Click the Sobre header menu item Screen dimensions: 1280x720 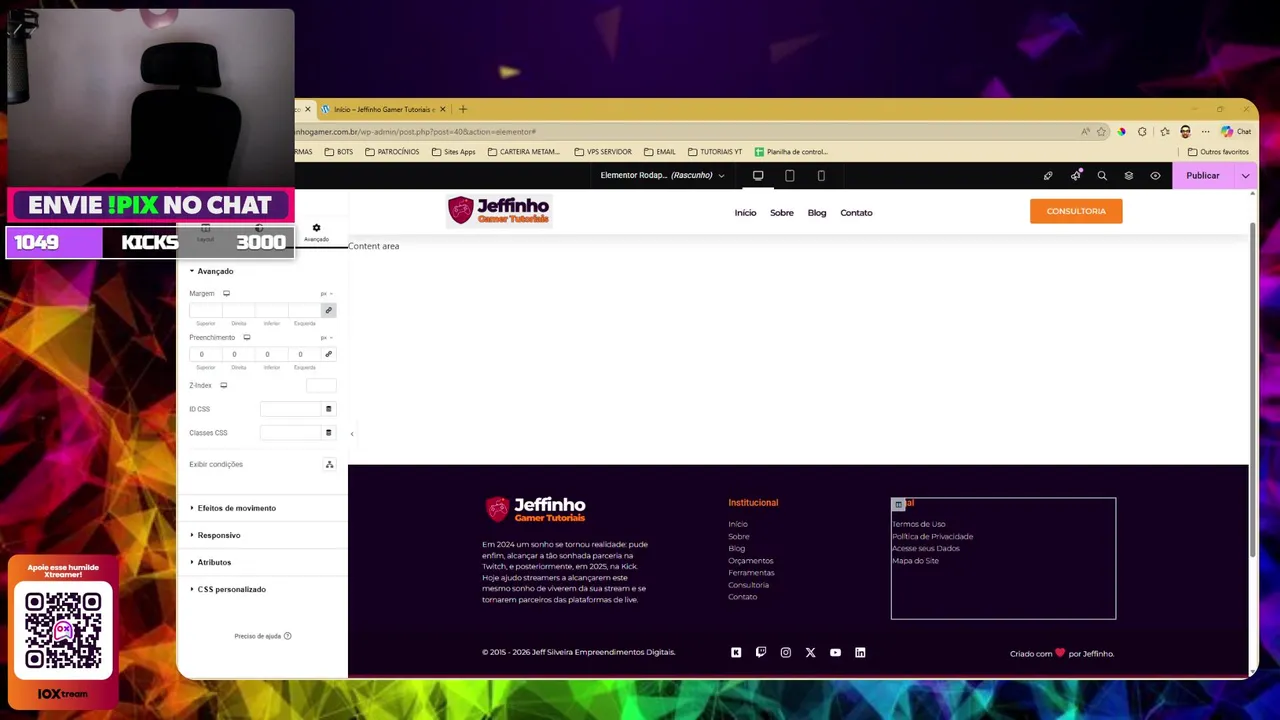(x=782, y=213)
